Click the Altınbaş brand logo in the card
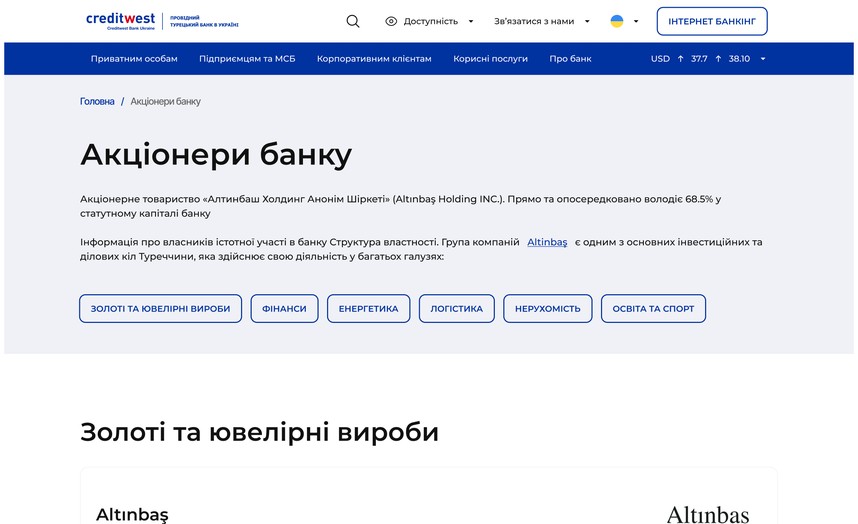Image resolution: width=858 pixels, height=524 pixels. [708, 515]
